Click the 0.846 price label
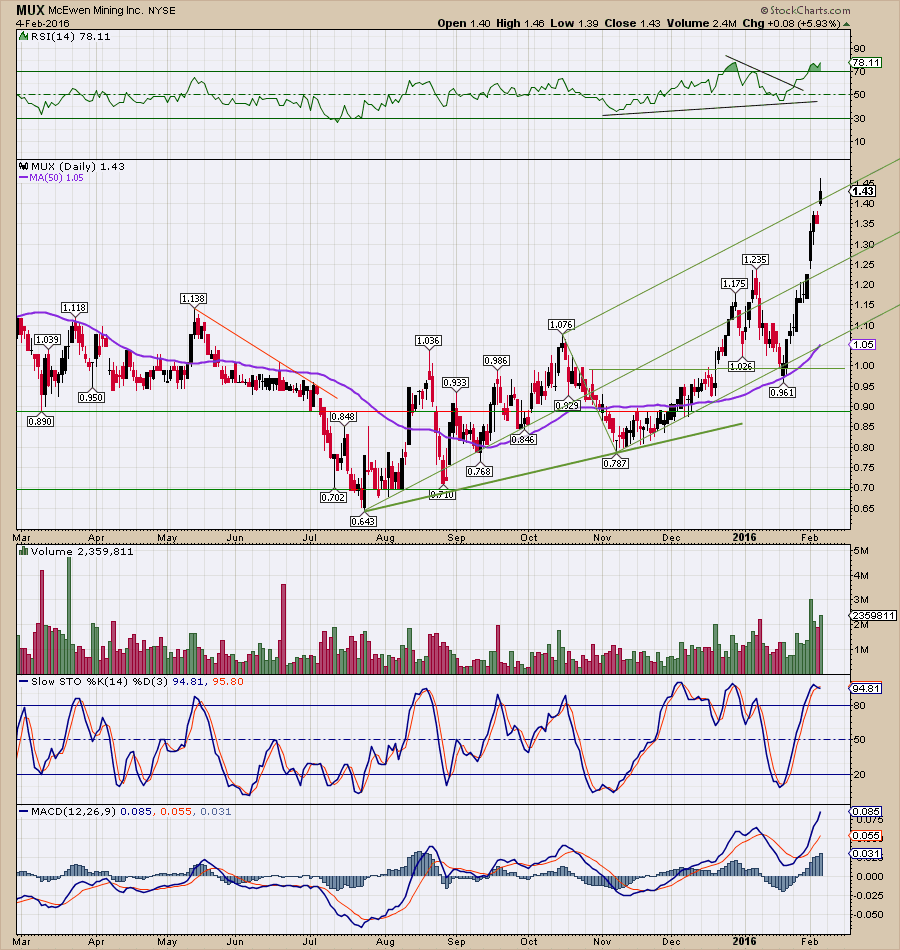Screen dimensions: 900x950 (522, 439)
